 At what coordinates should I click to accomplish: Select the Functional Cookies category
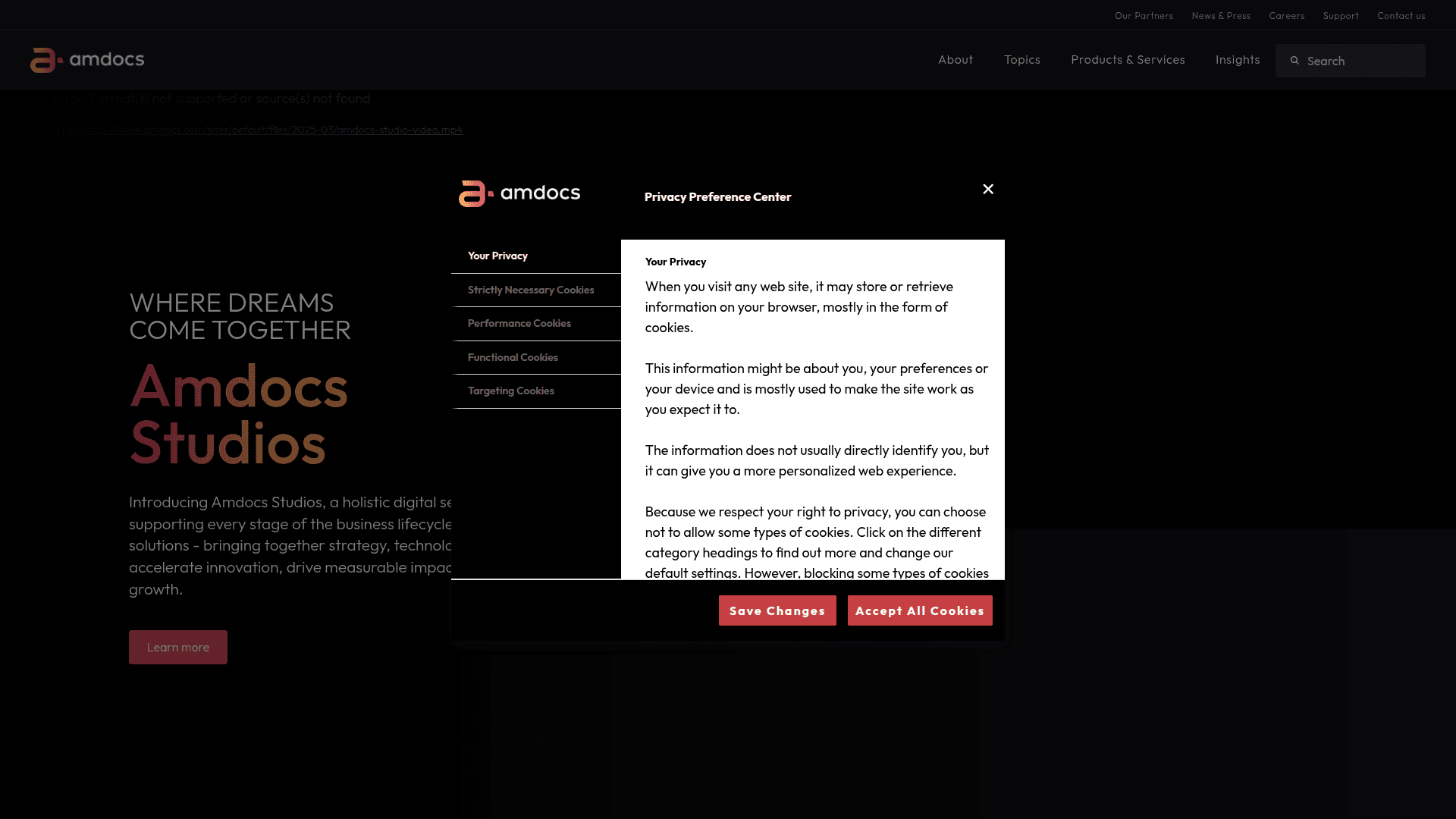tap(513, 357)
